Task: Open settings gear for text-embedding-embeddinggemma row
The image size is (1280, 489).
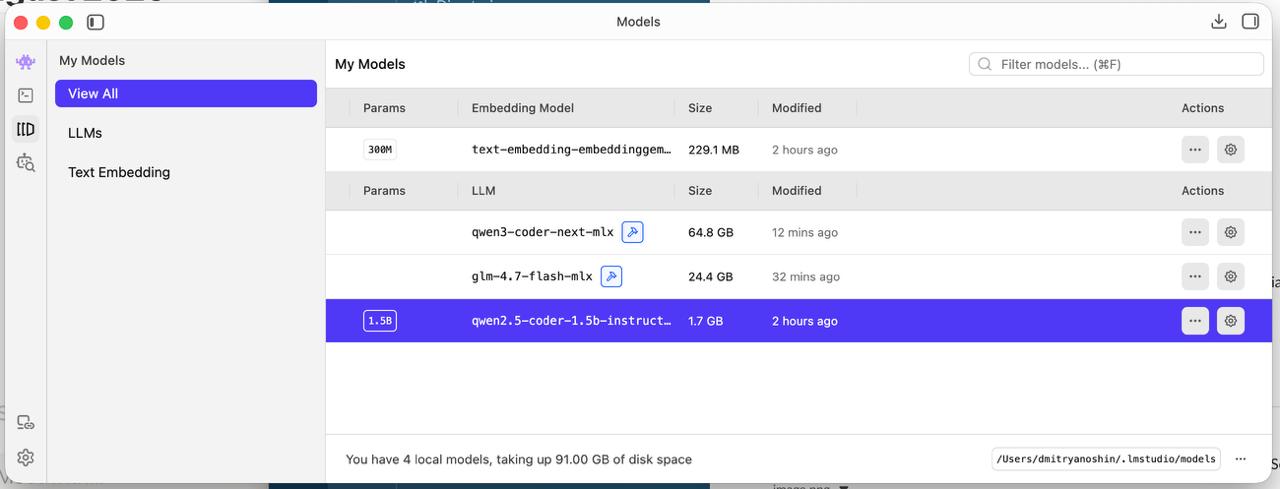Action: pyautogui.click(x=1231, y=150)
